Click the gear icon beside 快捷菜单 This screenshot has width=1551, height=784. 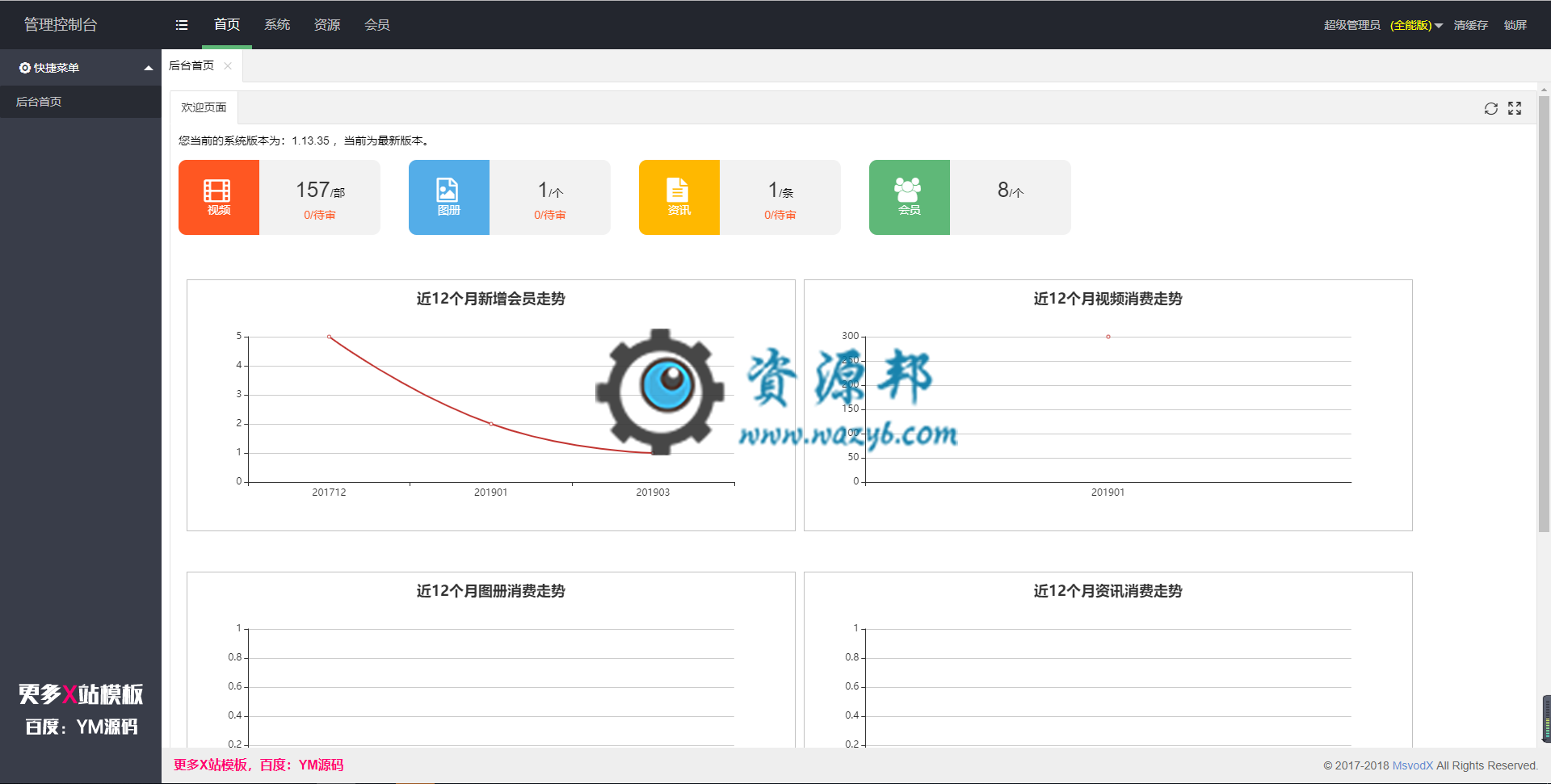(25, 68)
